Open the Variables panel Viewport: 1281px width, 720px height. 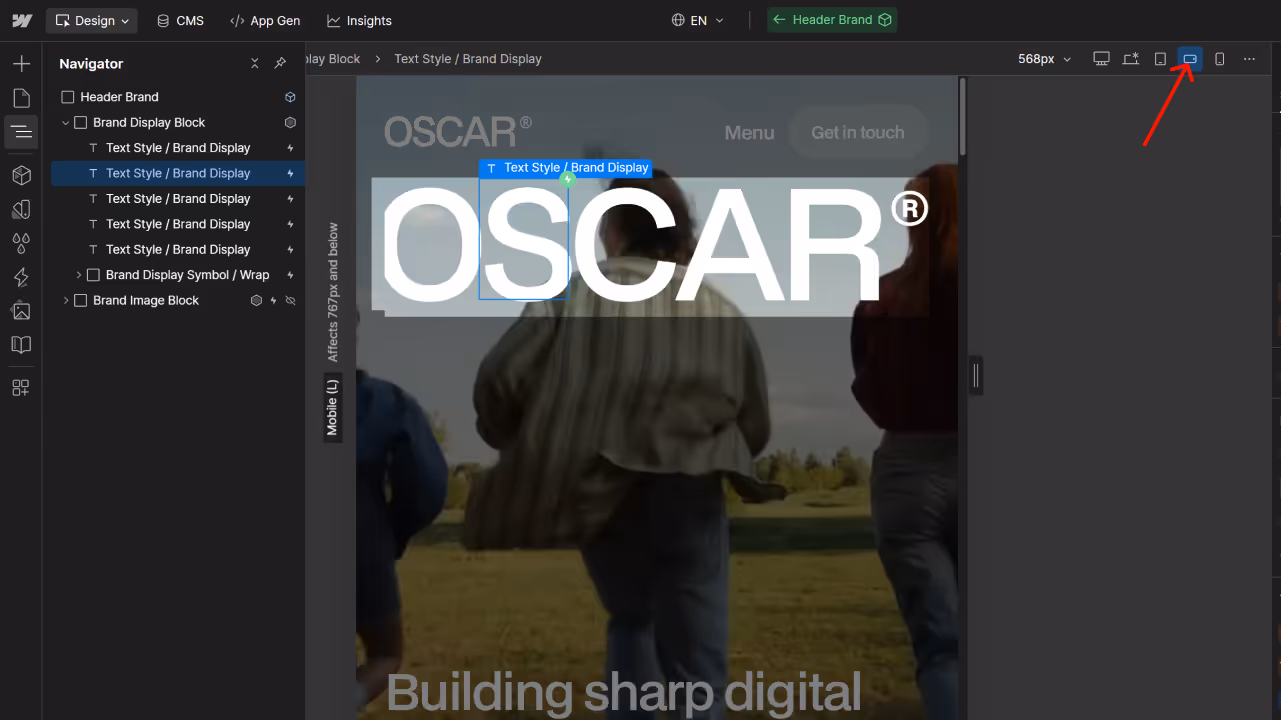pos(20,242)
